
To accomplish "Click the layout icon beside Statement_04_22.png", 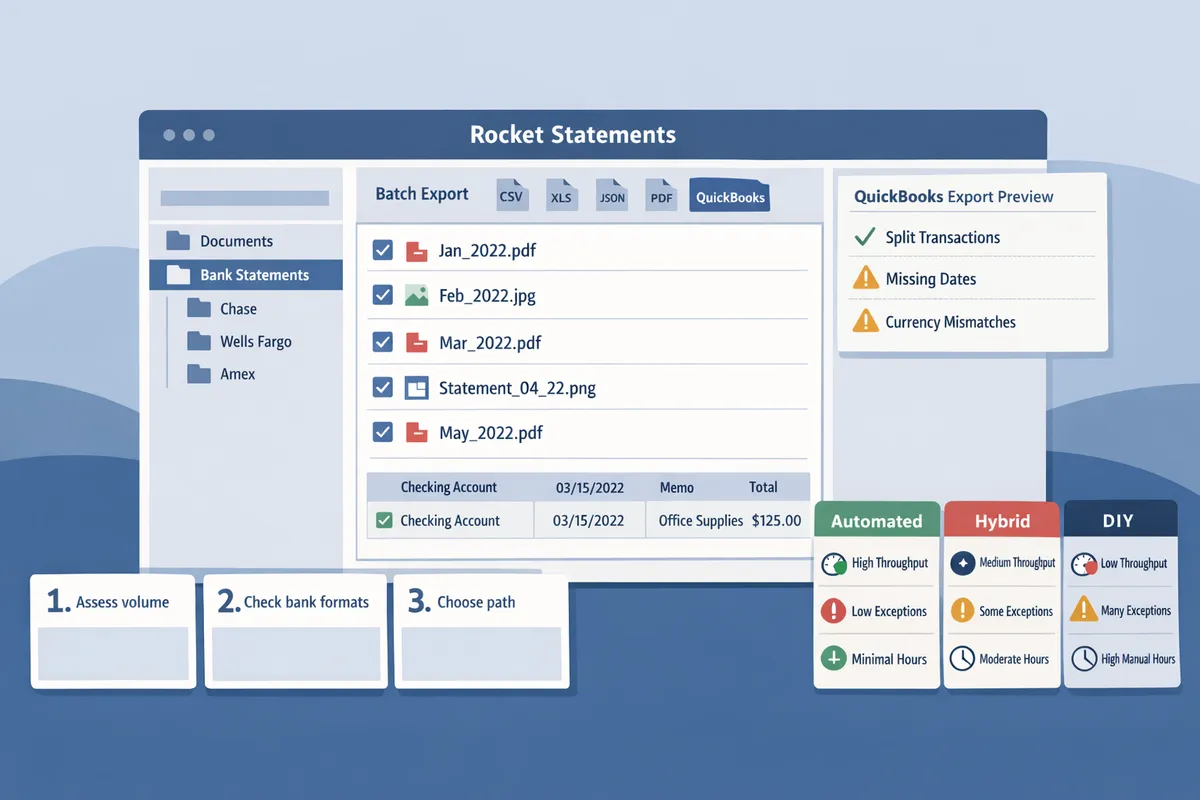I will tap(416, 387).
